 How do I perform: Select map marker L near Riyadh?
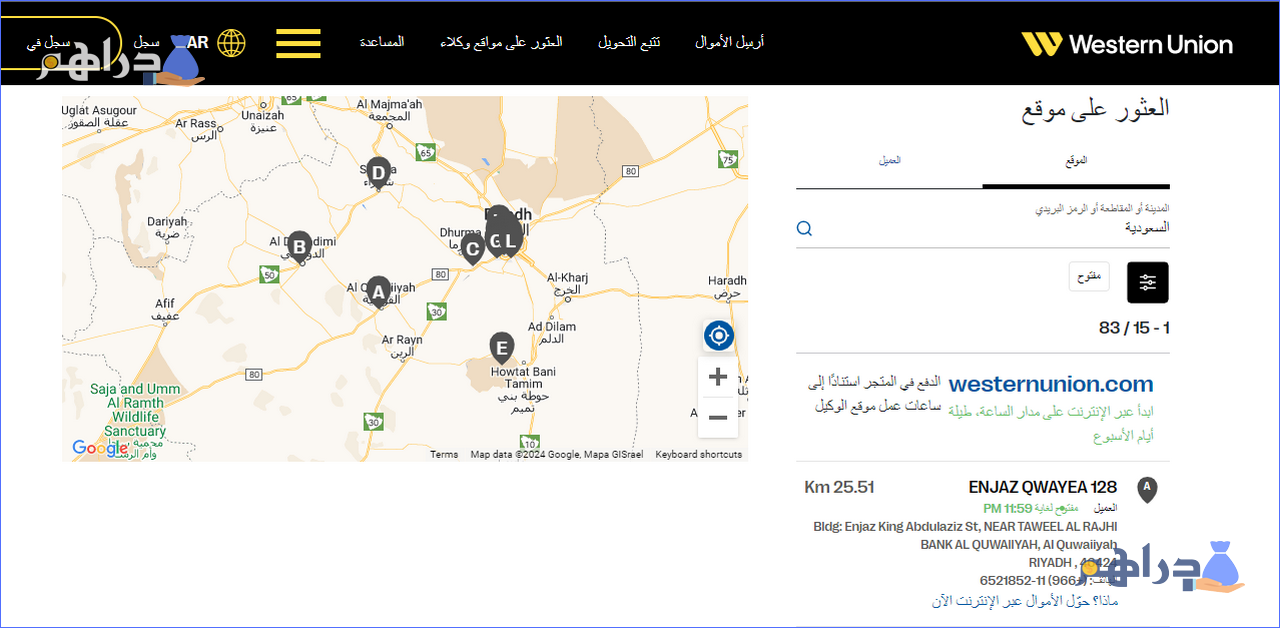coord(511,241)
